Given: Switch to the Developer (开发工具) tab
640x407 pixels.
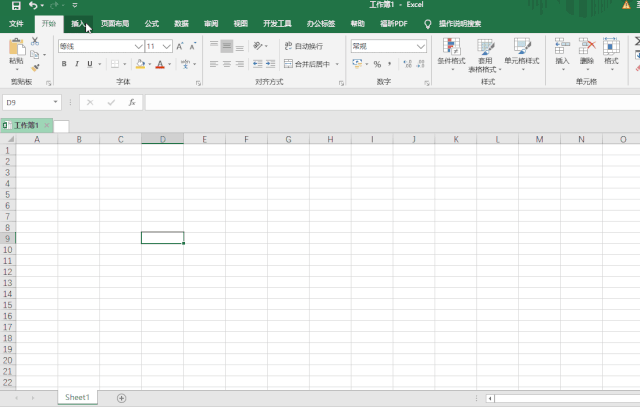Looking at the screenshot, I should coord(277,24).
